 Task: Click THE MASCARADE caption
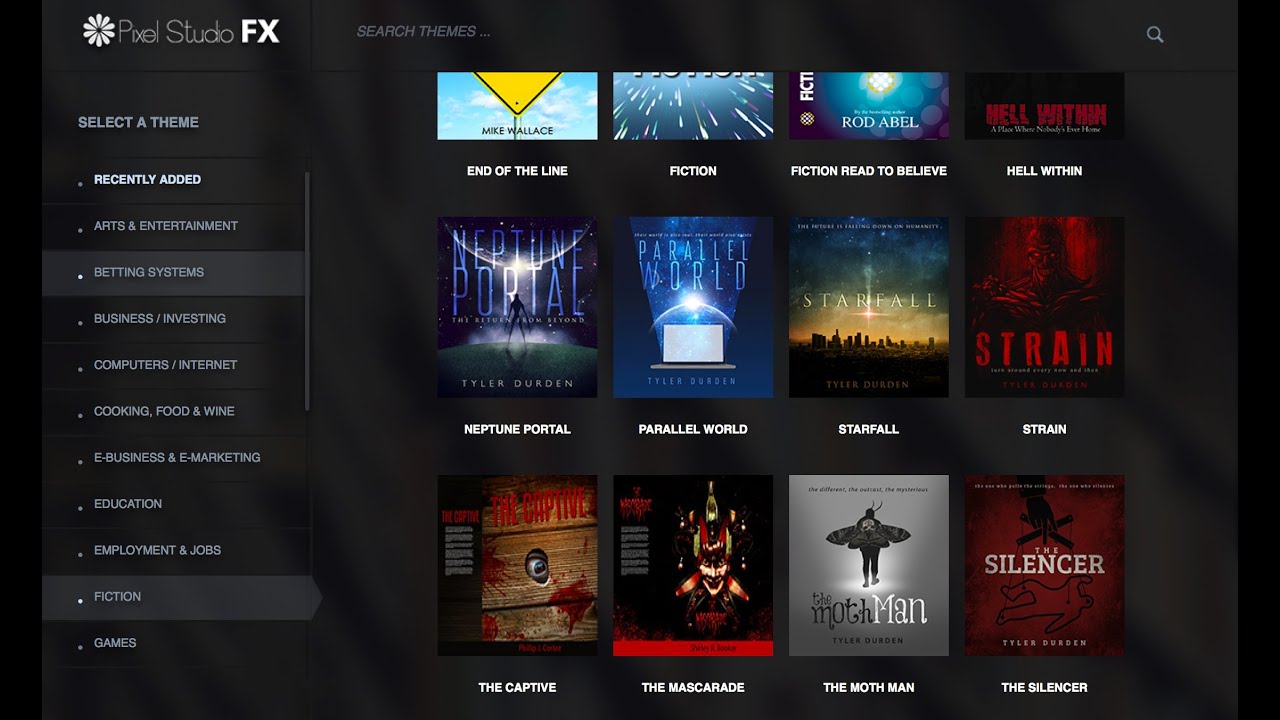click(693, 687)
